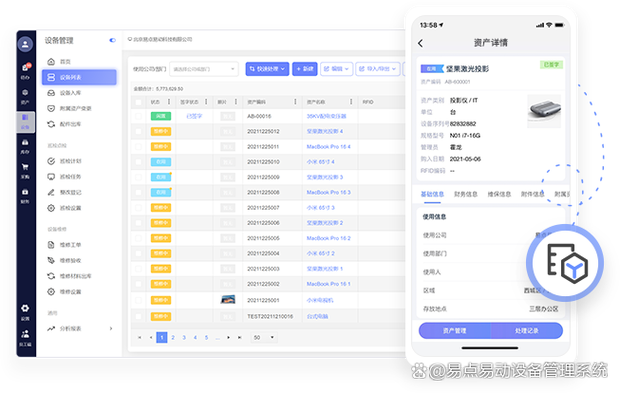Expand the 编辑 dropdown button
The height and width of the screenshot is (393, 620).
pyautogui.click(x=336, y=69)
